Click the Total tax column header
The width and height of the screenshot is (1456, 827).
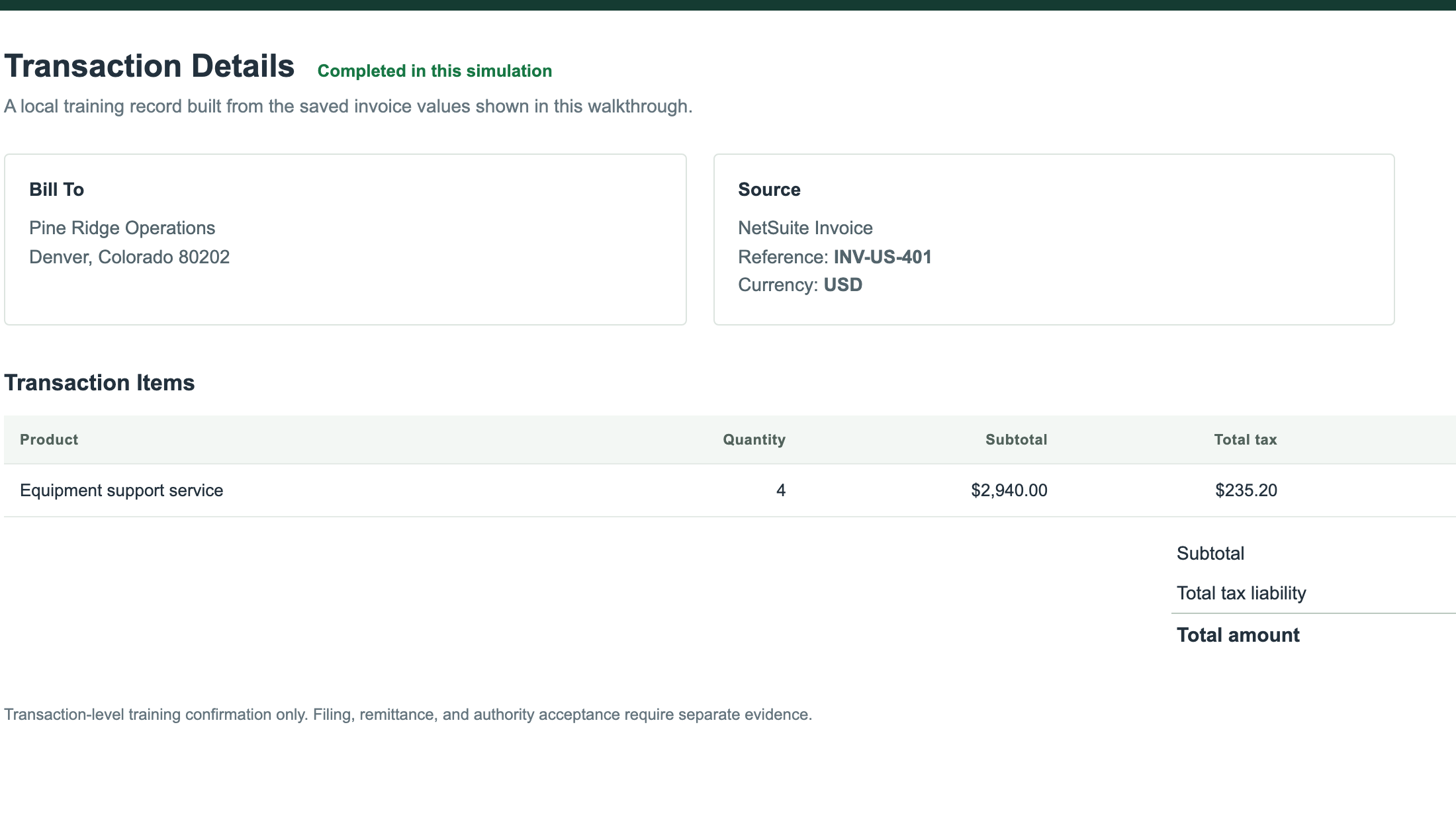click(1245, 440)
